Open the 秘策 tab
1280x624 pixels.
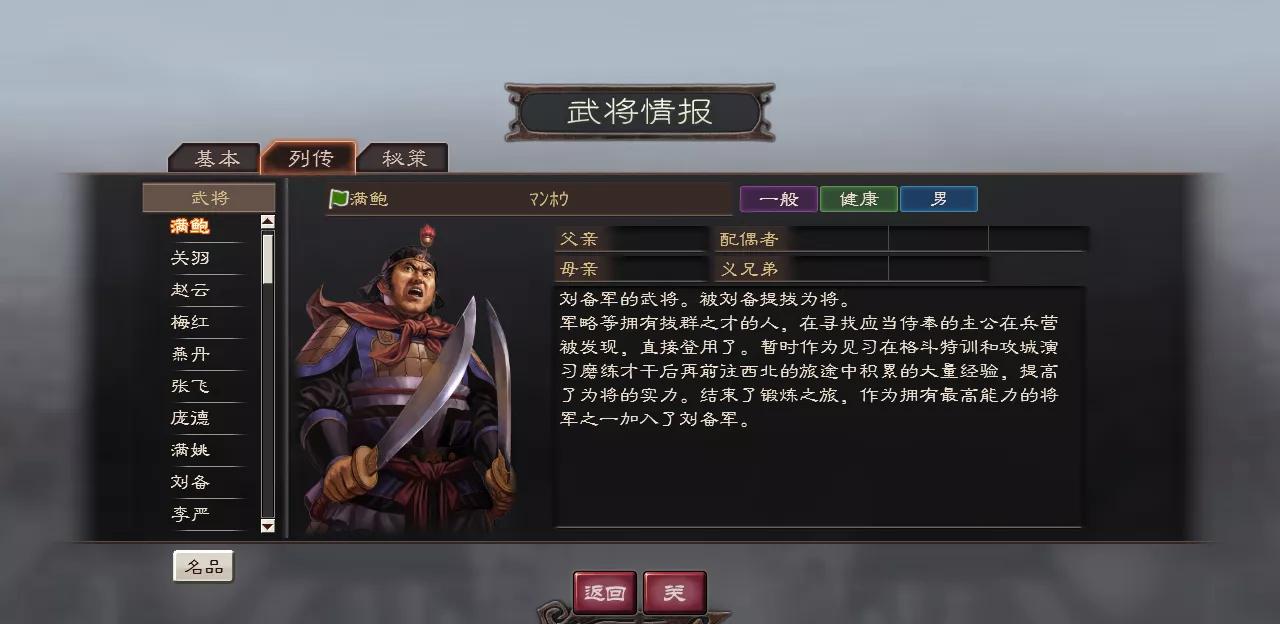click(404, 158)
